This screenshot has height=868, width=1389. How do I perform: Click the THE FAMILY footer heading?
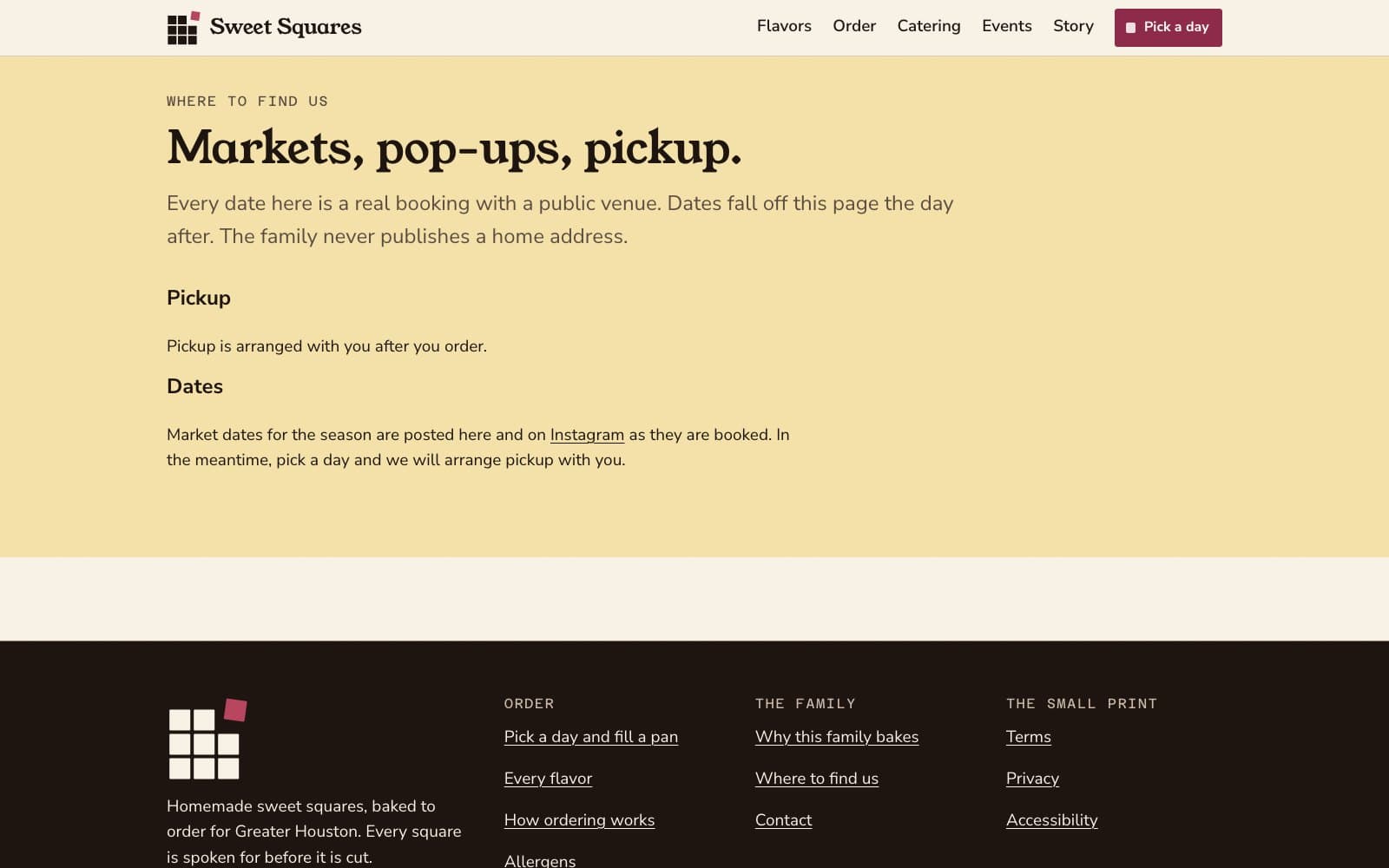pos(806,704)
